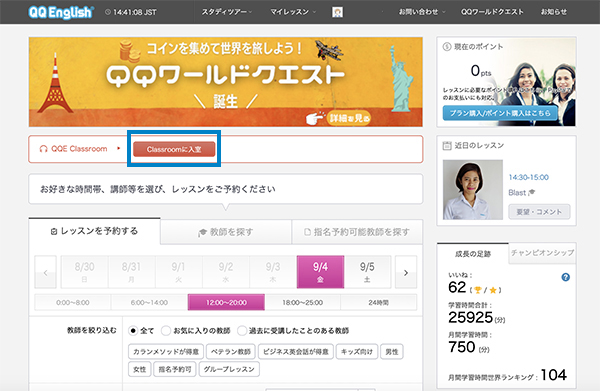This screenshot has width=600, height=391.
Task: Switch to the 成長の足跡 tab
Action: point(473,254)
